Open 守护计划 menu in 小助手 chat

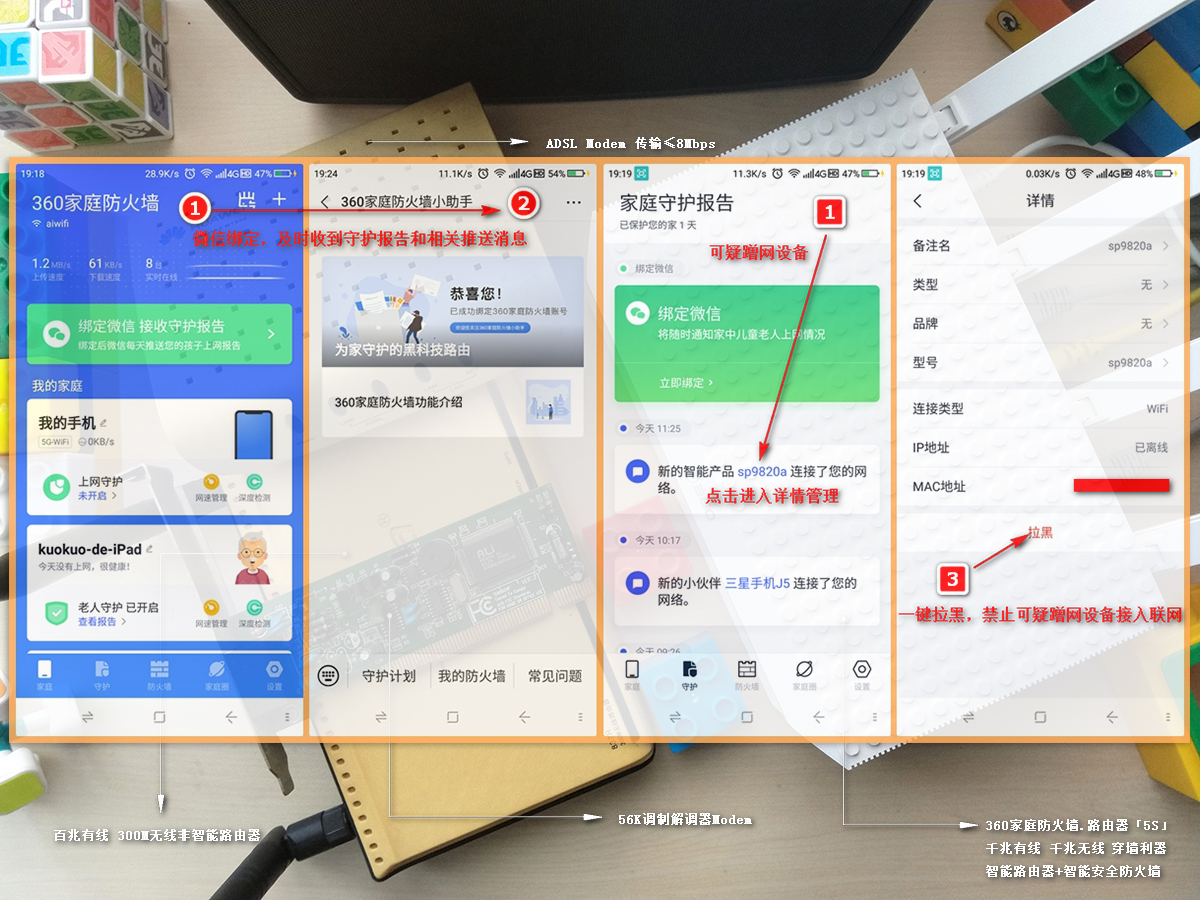point(389,677)
